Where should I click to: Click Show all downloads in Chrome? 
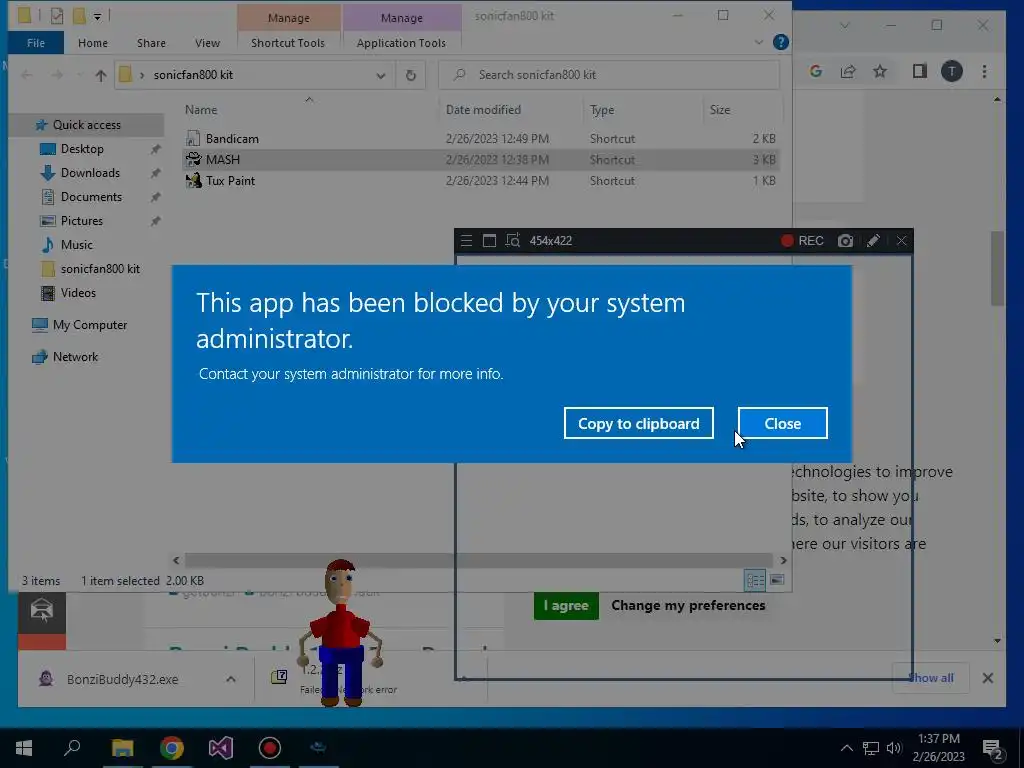point(931,678)
